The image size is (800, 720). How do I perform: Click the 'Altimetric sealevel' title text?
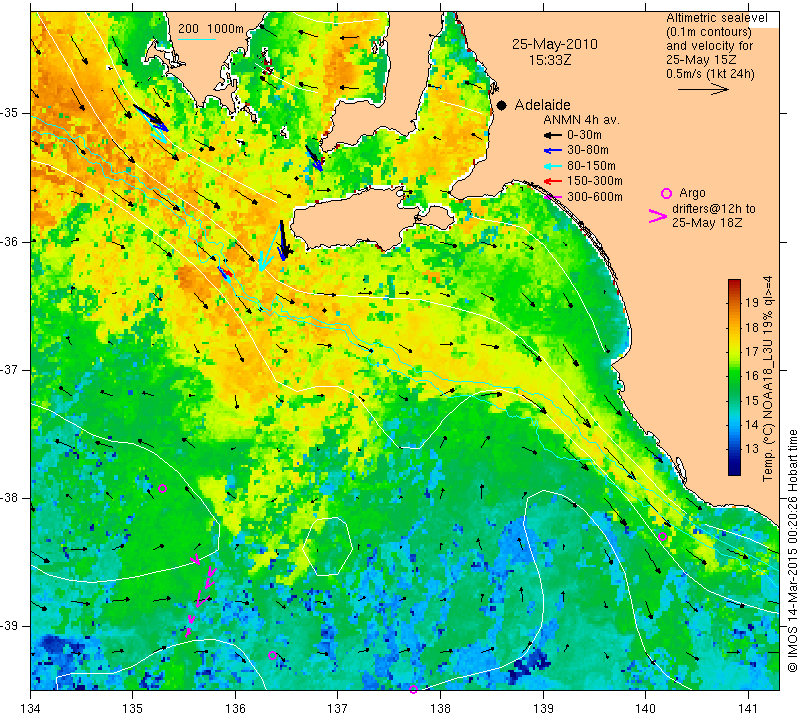pyautogui.click(x=716, y=18)
